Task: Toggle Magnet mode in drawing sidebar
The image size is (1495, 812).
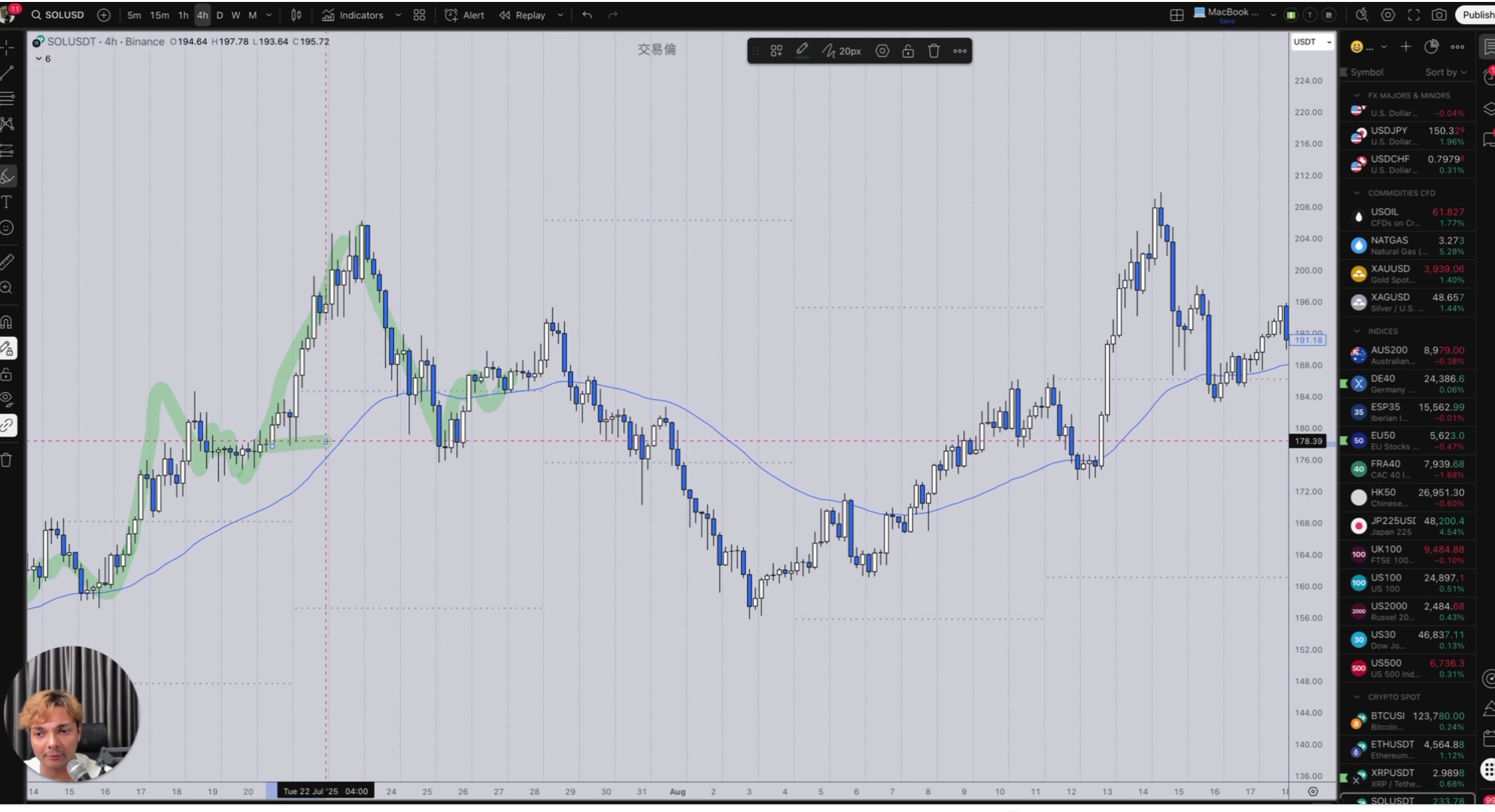Action: point(7,322)
